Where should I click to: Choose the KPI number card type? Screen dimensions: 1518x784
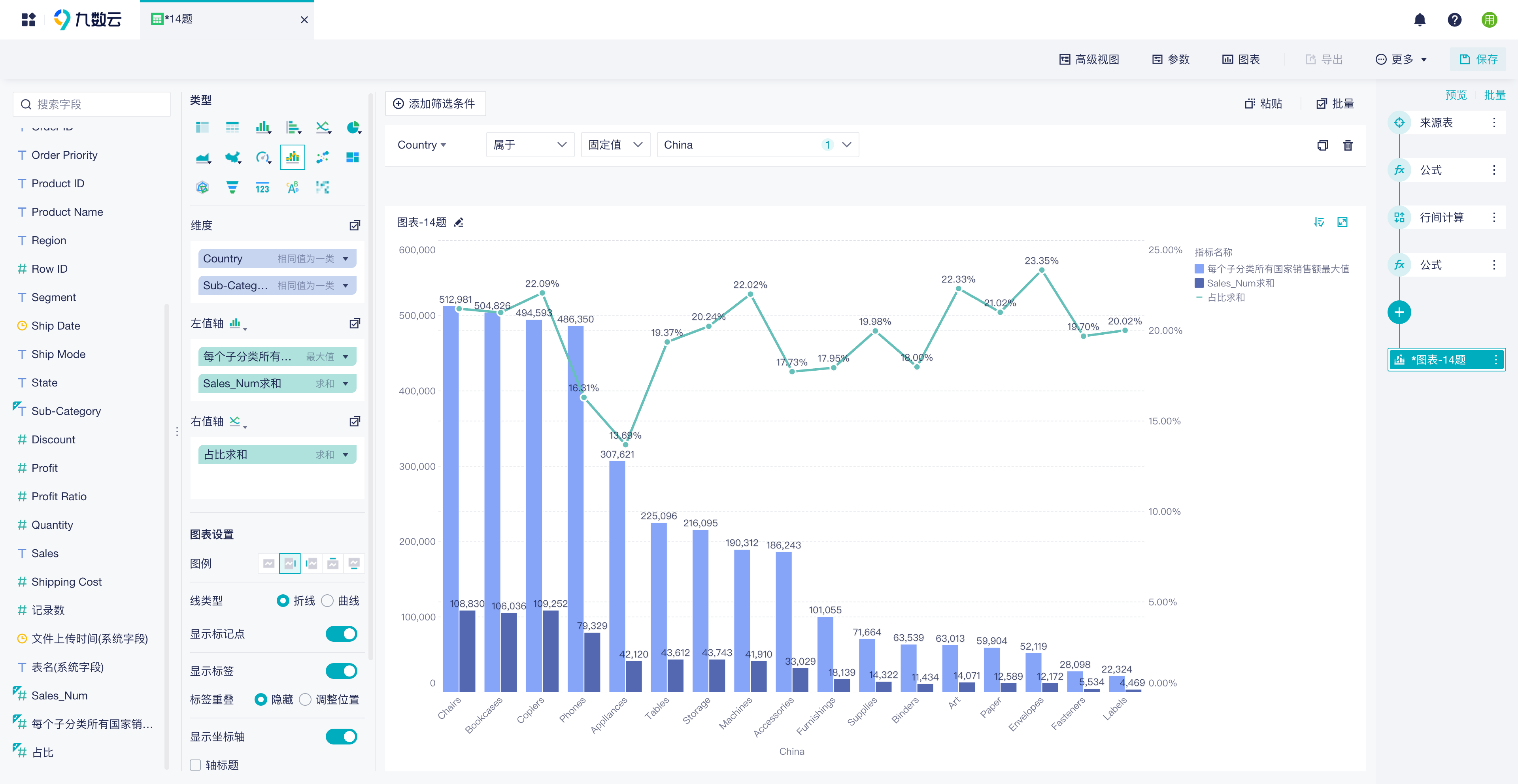(262, 188)
